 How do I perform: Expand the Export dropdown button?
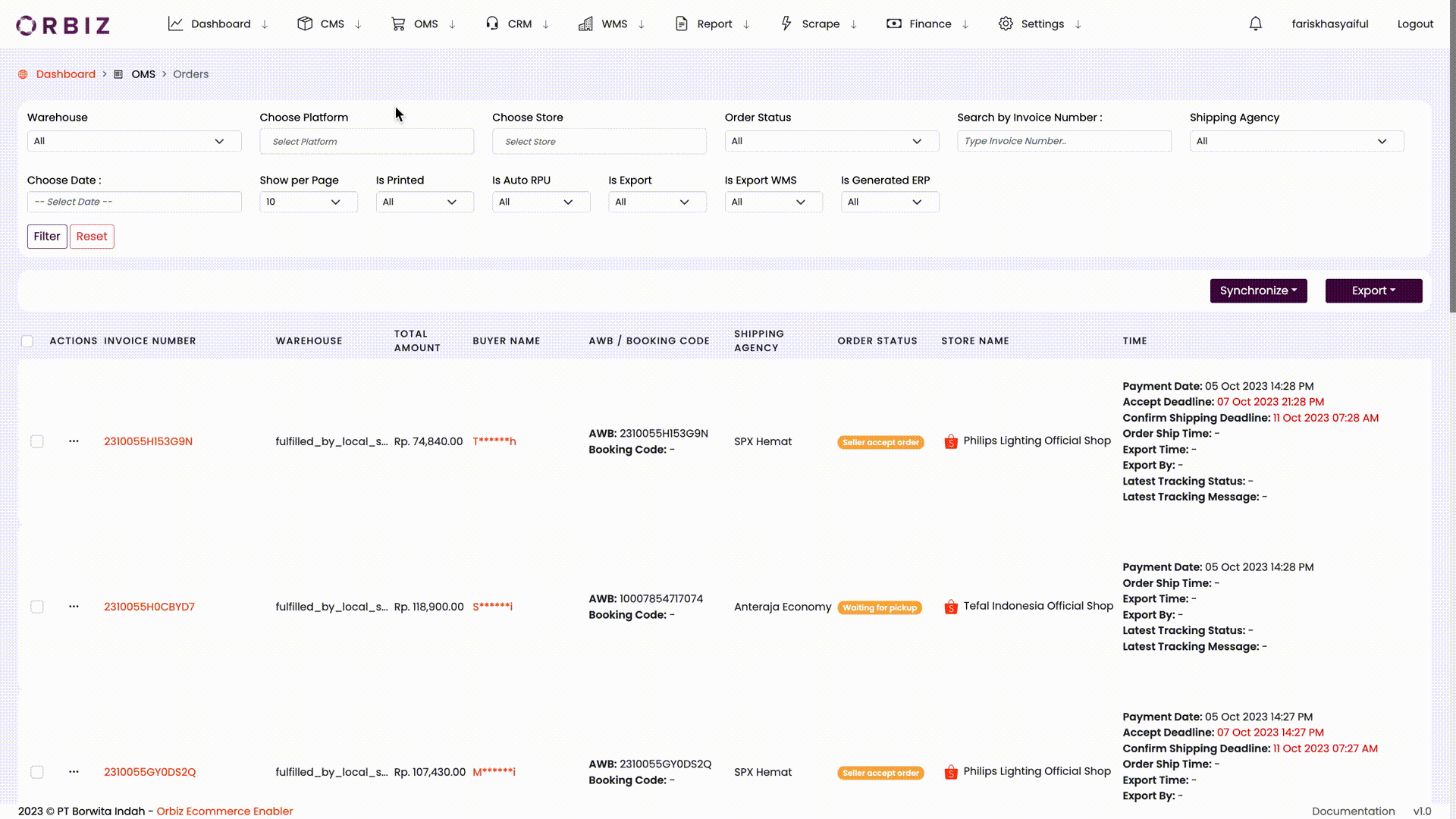pyautogui.click(x=1373, y=290)
